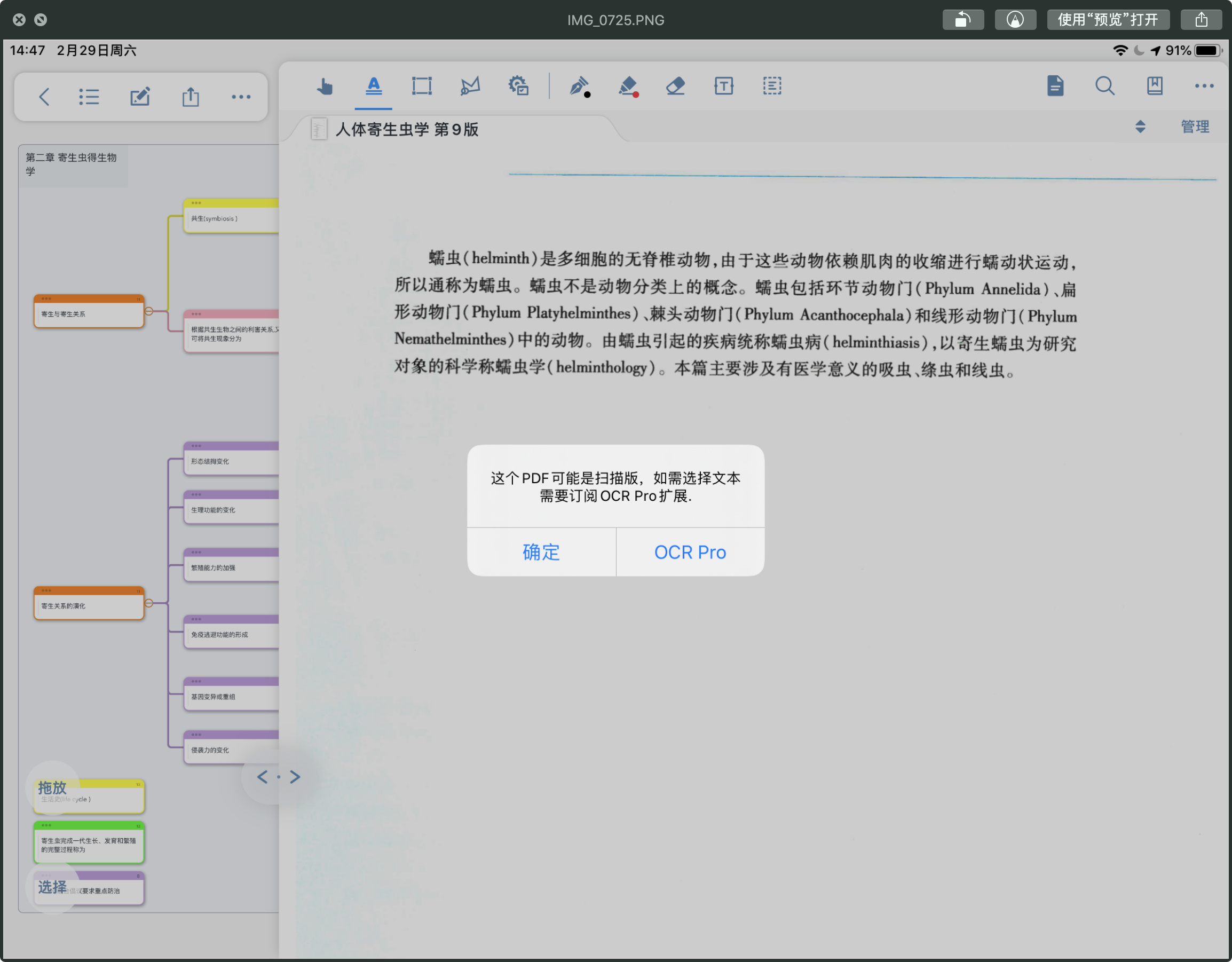Select the text box tool
This screenshot has width=1232, height=962.
tap(724, 86)
